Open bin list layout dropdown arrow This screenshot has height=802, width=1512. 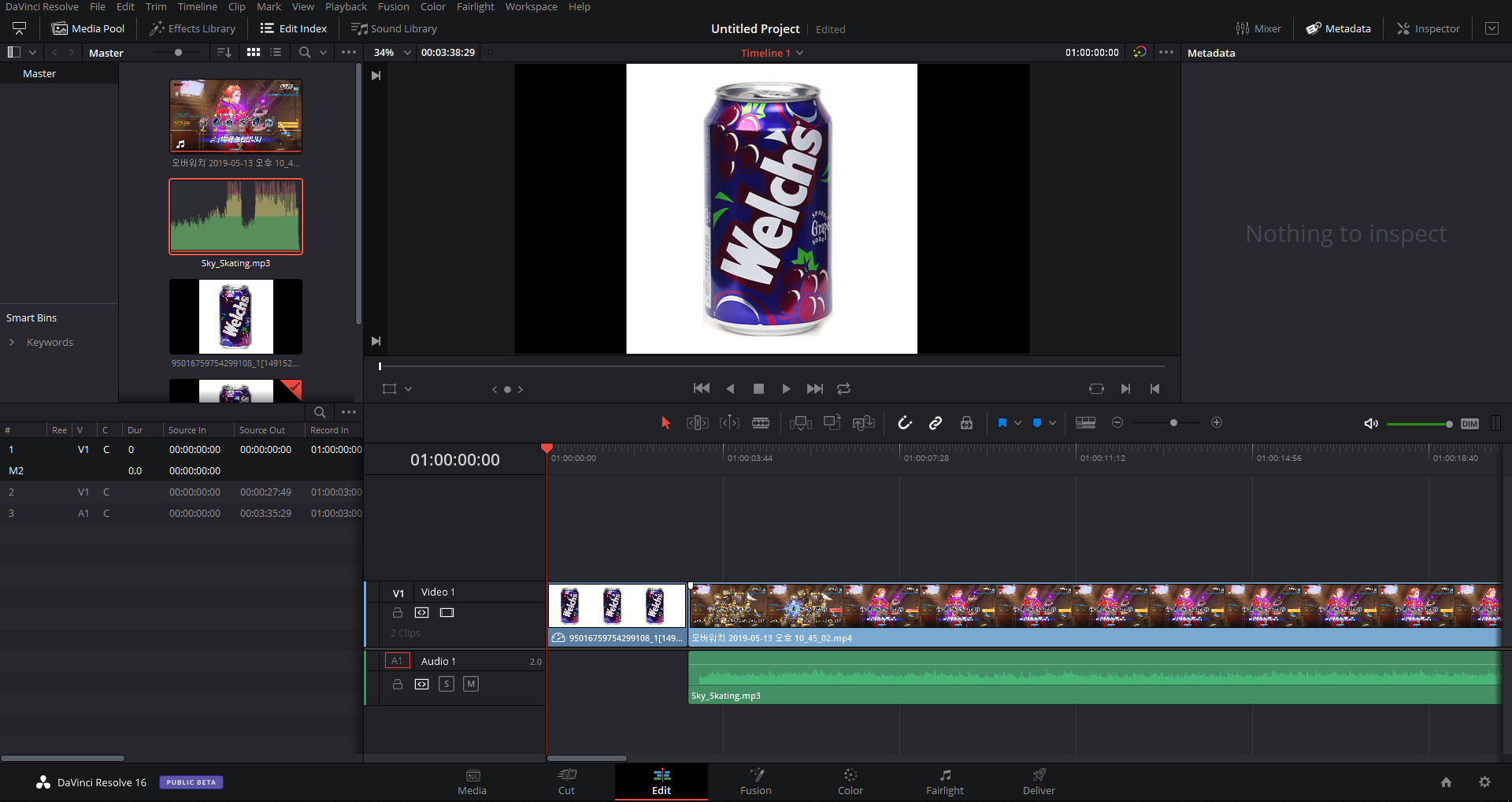[x=32, y=53]
